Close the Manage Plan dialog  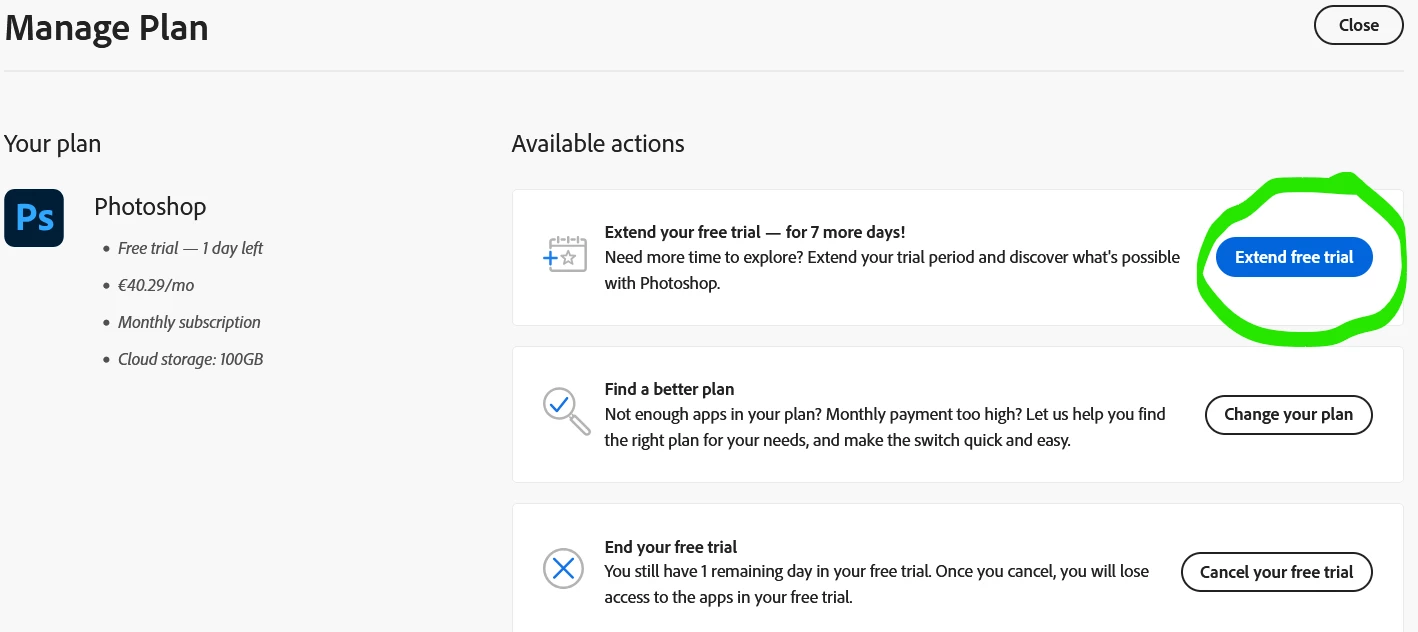coord(1358,26)
